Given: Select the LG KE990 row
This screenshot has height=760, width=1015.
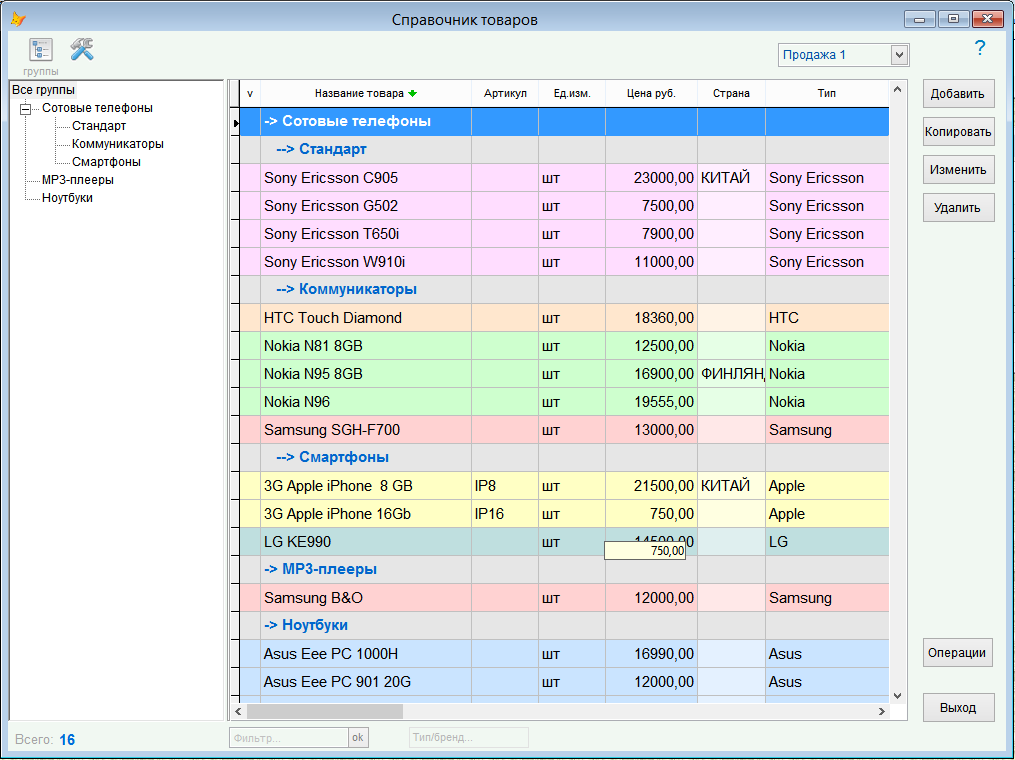Looking at the screenshot, I should point(564,541).
